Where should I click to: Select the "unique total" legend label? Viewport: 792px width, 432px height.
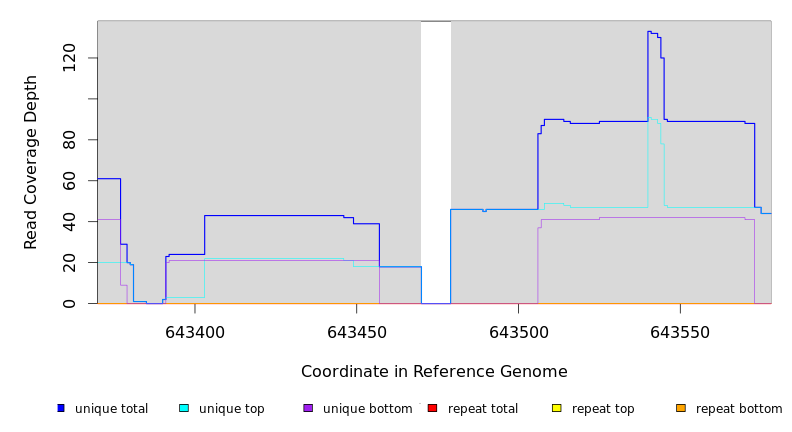click(111, 409)
